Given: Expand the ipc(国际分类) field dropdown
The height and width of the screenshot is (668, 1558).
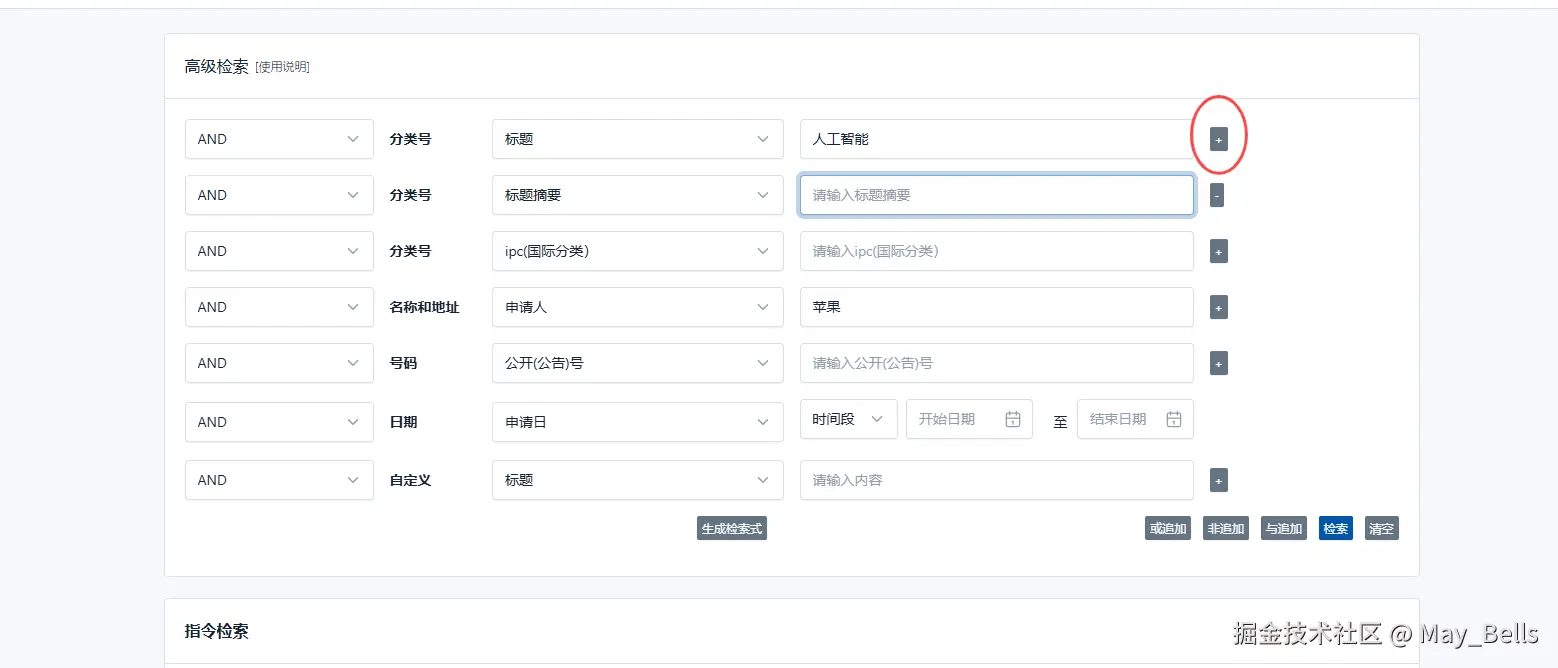Looking at the screenshot, I should pos(638,251).
